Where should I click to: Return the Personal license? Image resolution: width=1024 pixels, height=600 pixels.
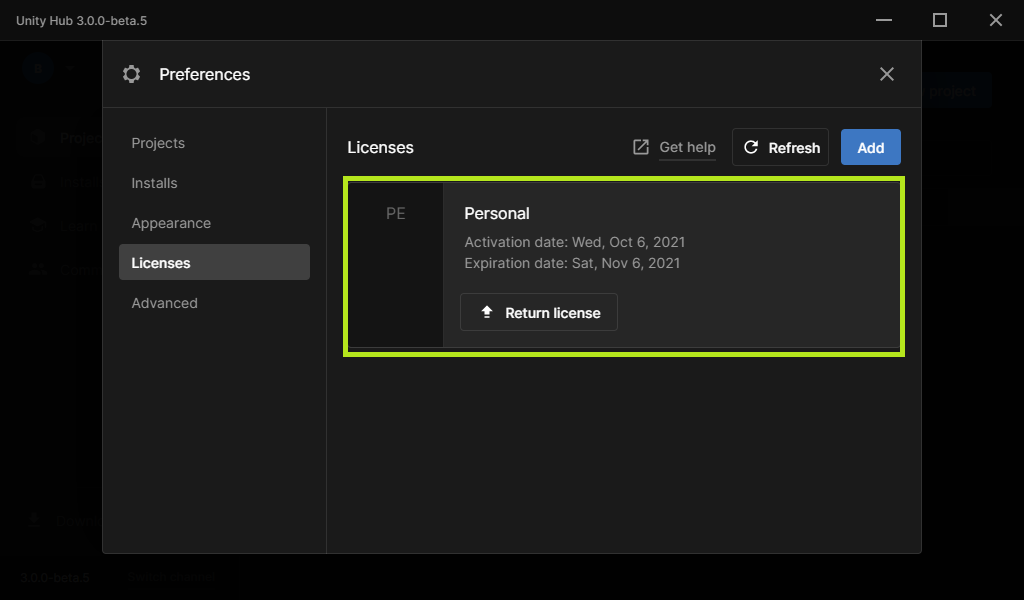[x=539, y=312]
